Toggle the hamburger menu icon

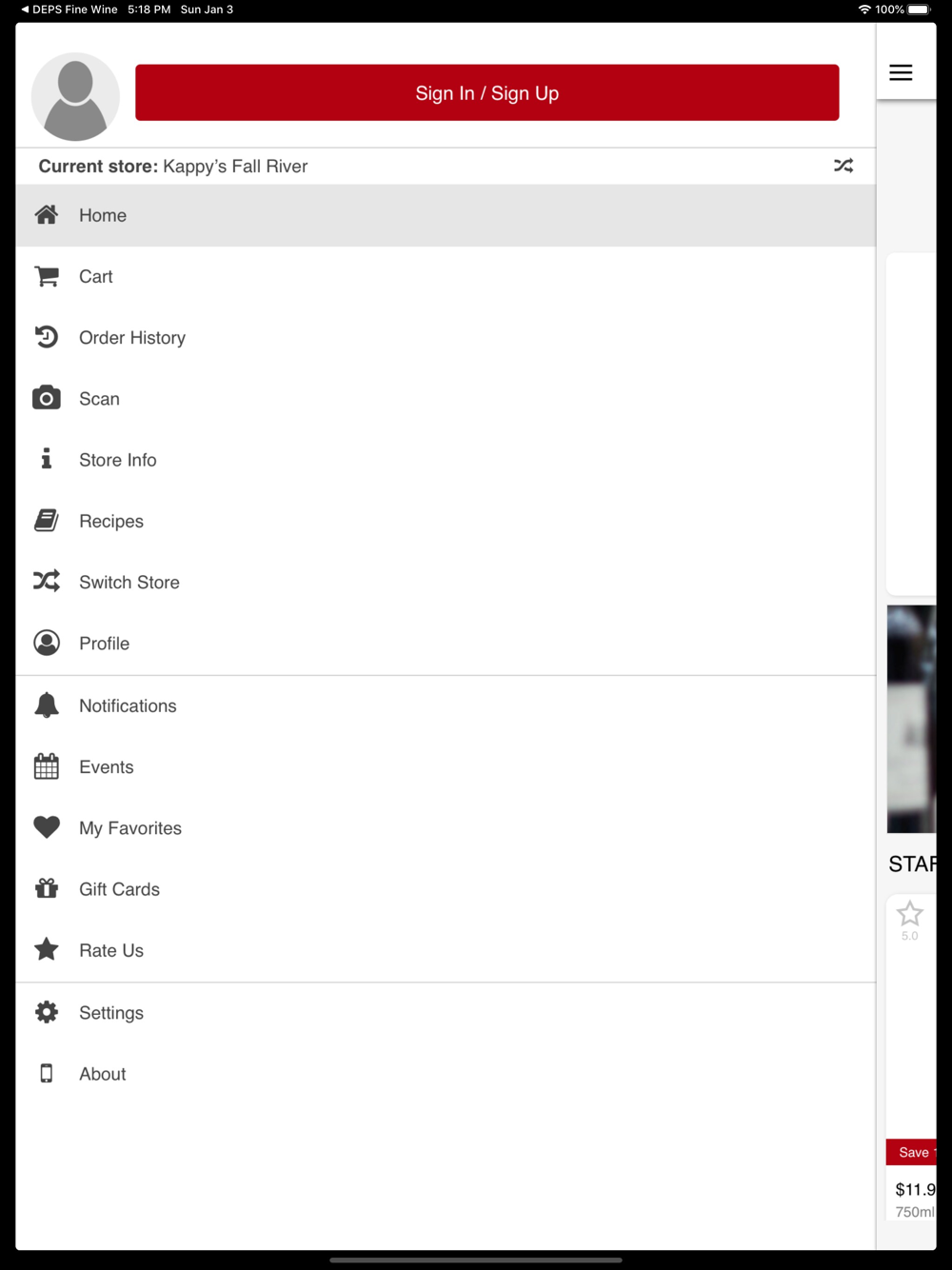tap(901, 72)
